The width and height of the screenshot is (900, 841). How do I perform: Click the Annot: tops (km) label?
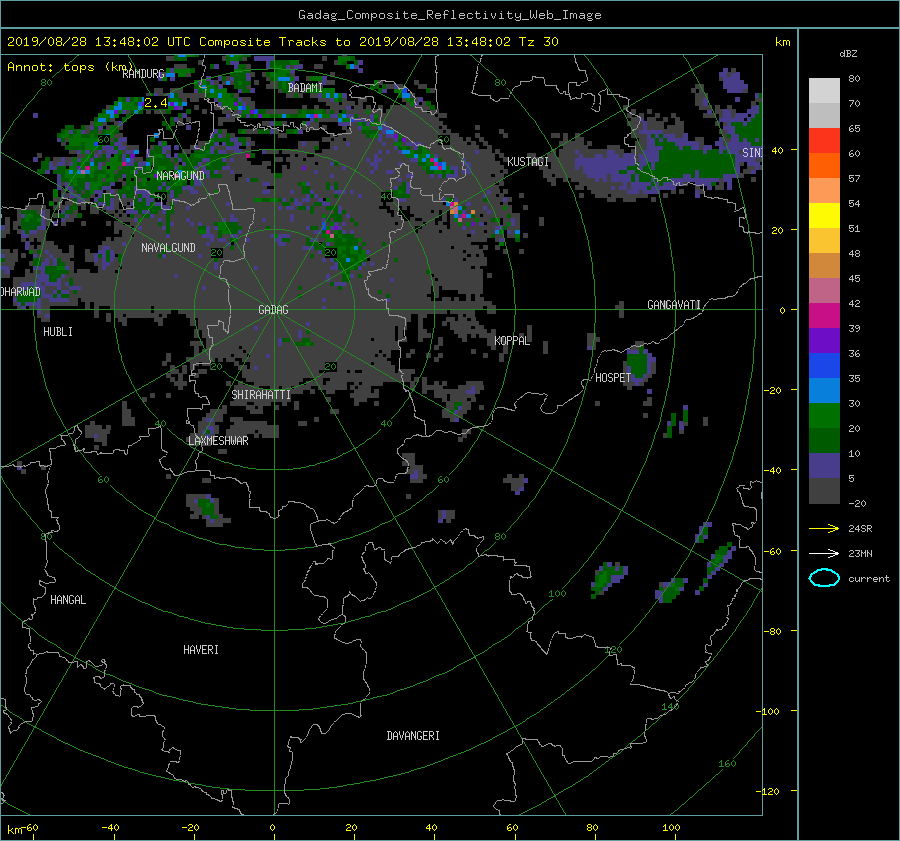(x=70, y=67)
